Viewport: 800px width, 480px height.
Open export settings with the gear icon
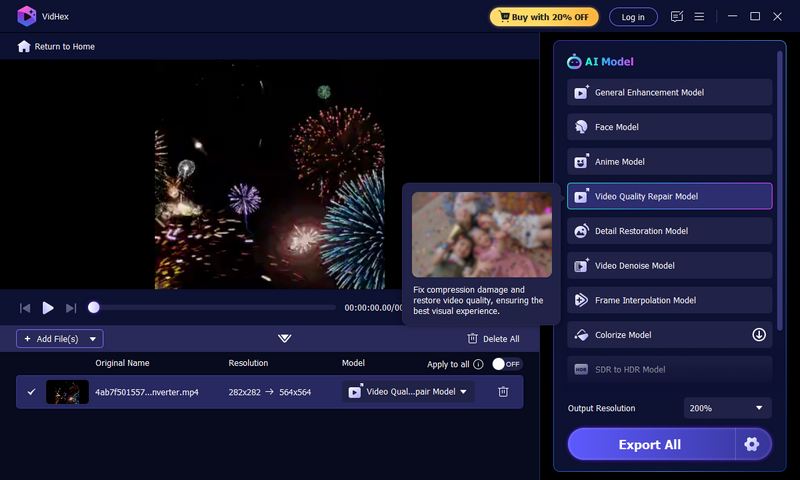[752, 444]
